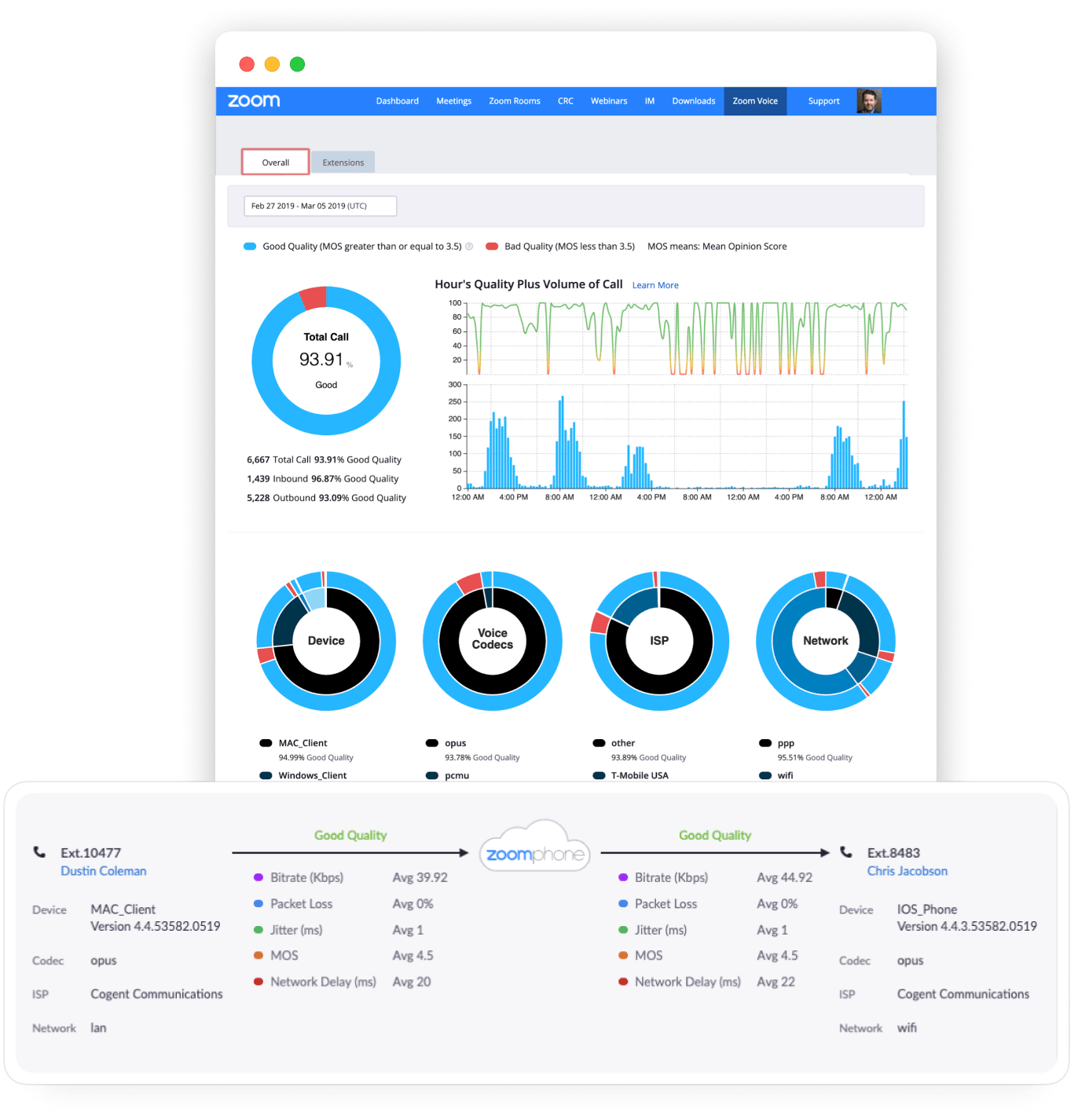Image resolution: width=1078 pixels, height=1120 pixels.
Task: Click 'MOS means: Mean Opinion Score' text
Action: tap(717, 247)
